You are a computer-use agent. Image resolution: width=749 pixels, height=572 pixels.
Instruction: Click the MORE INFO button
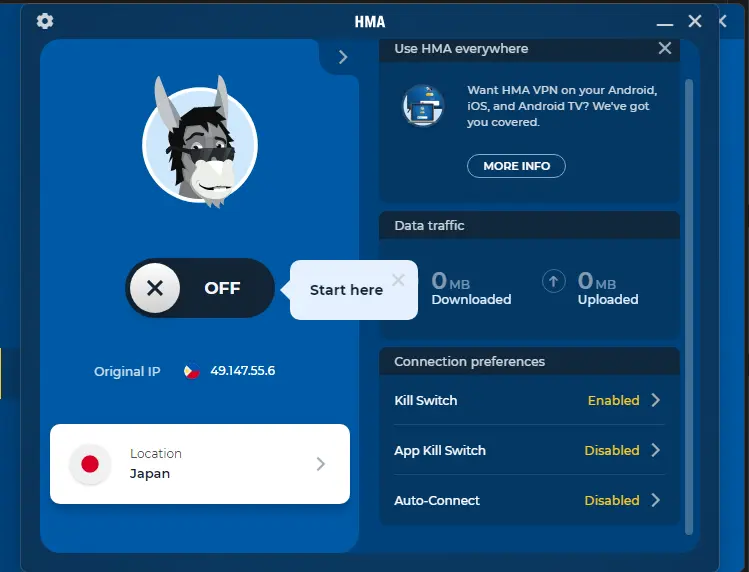point(516,166)
